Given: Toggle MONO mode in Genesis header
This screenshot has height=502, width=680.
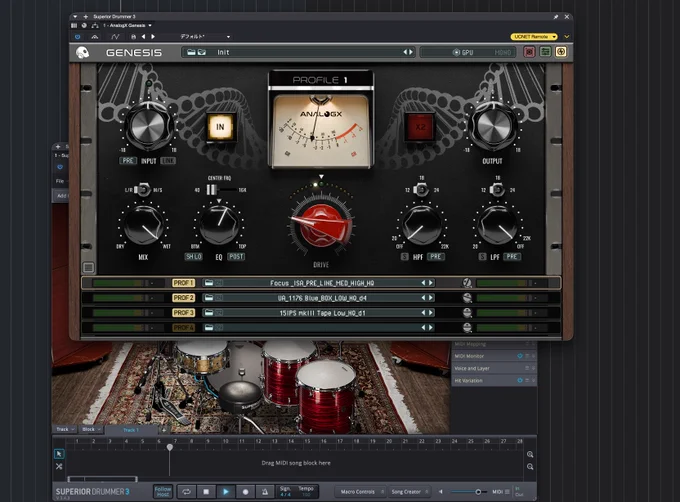Looking at the screenshot, I should tap(503, 52).
